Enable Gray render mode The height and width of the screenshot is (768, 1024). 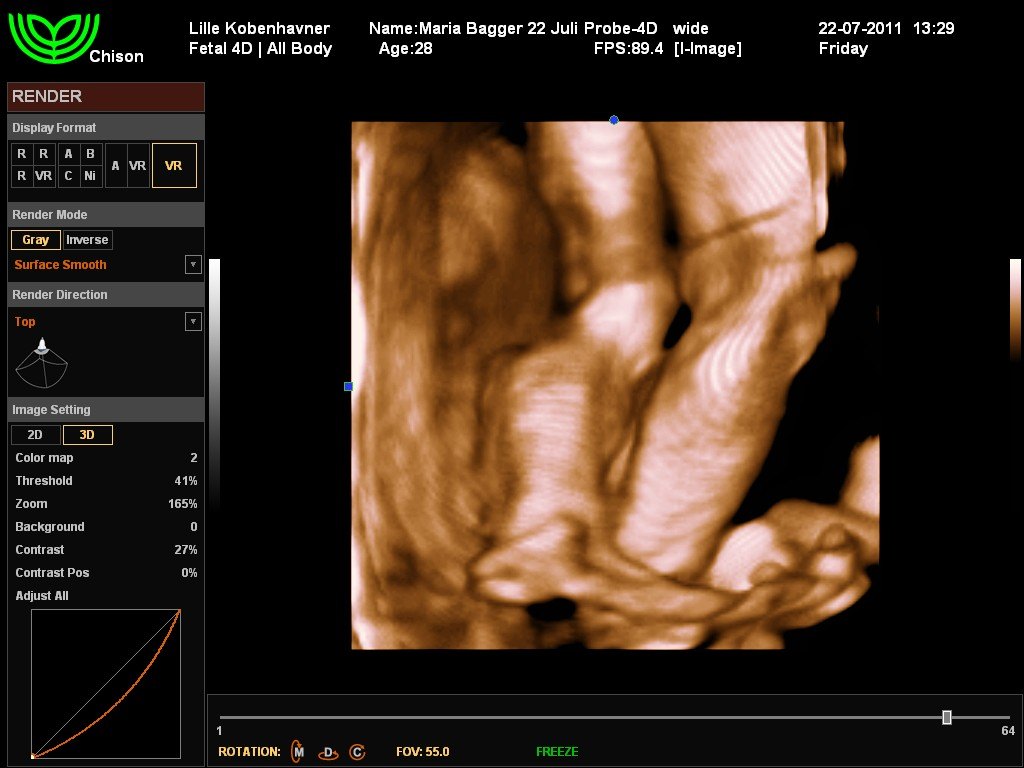point(36,240)
